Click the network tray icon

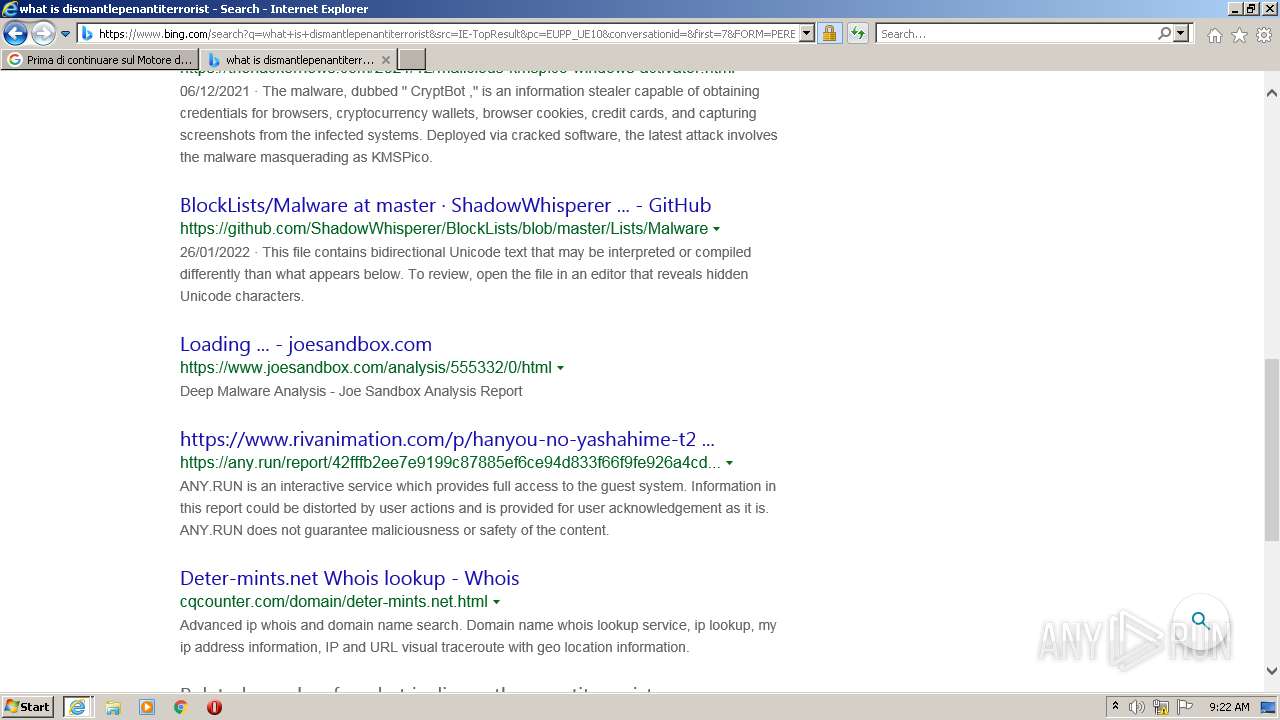pos(1161,707)
